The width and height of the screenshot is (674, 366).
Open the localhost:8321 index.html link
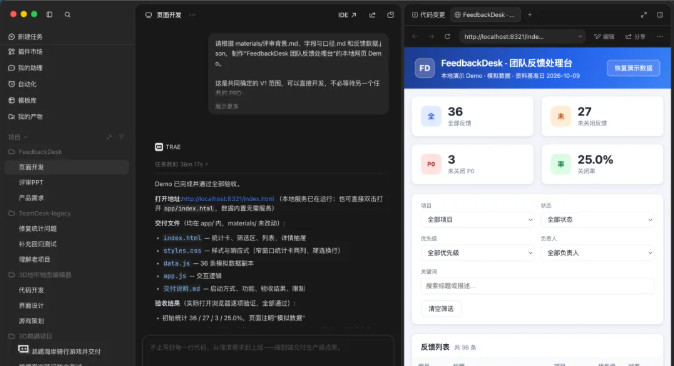[x=227, y=199]
